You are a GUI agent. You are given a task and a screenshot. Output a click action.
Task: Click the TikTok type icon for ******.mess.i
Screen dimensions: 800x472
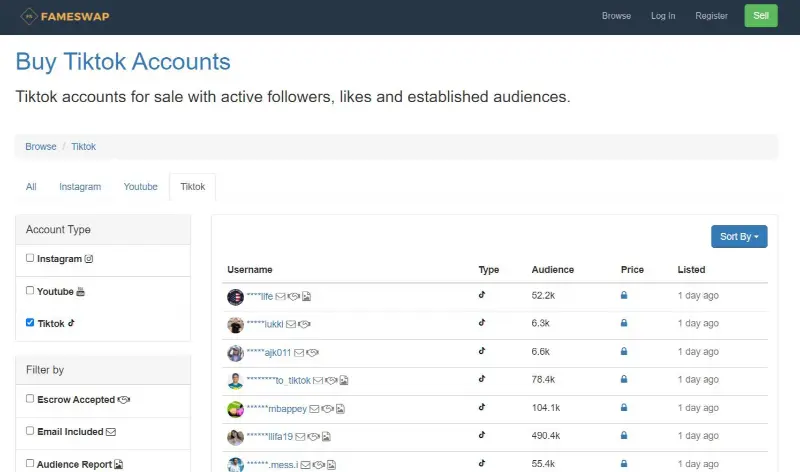(482, 464)
